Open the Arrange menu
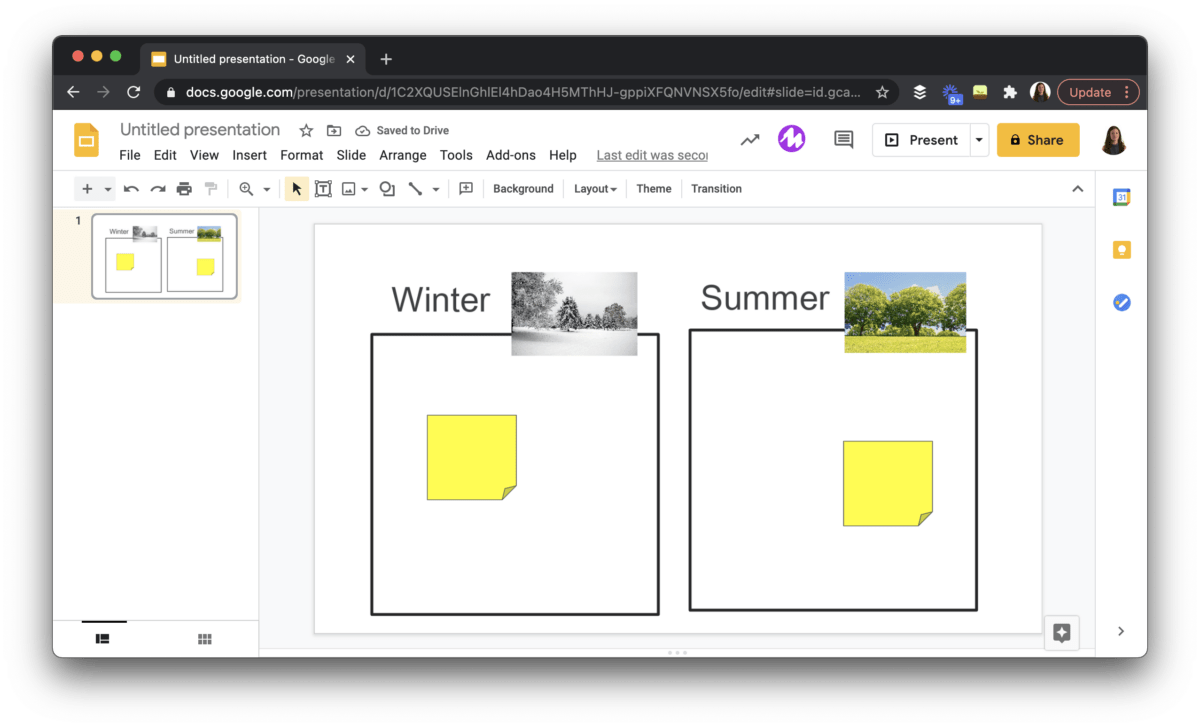This screenshot has height=727, width=1200. (402, 155)
